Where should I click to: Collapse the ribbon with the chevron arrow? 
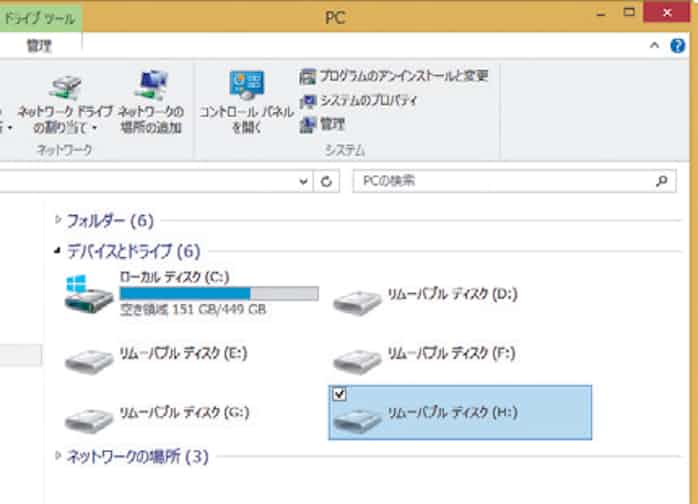coord(653,46)
